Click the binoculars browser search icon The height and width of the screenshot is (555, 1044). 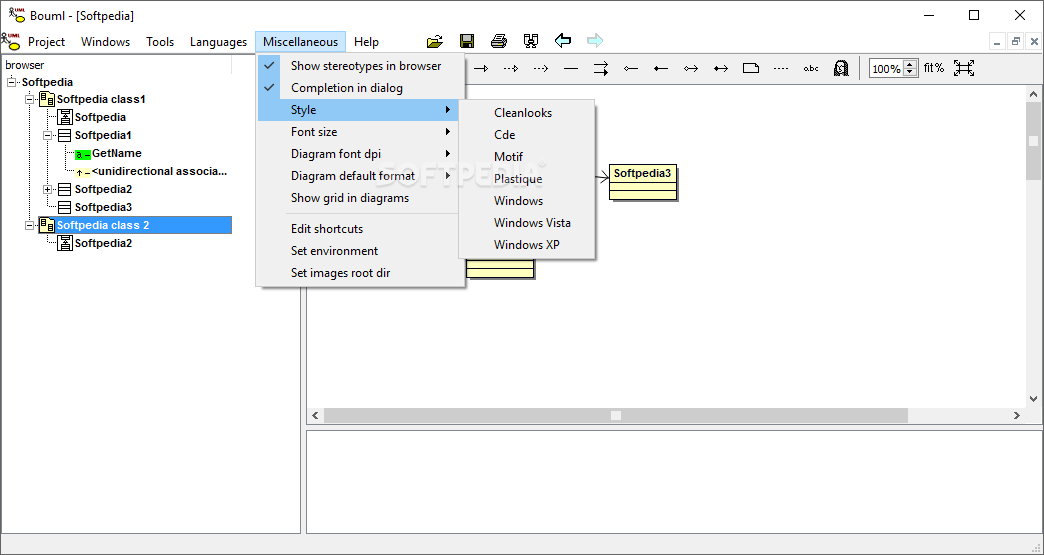(531, 41)
